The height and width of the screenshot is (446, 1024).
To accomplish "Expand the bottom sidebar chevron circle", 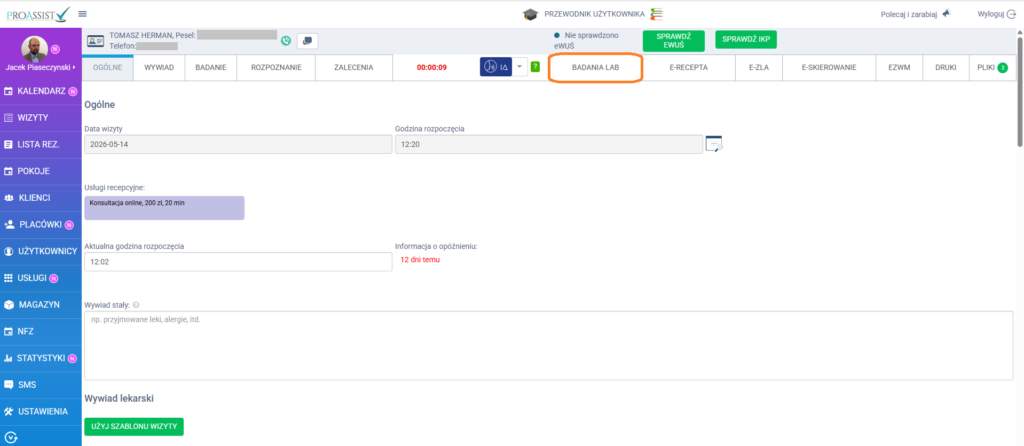I will pos(9,437).
